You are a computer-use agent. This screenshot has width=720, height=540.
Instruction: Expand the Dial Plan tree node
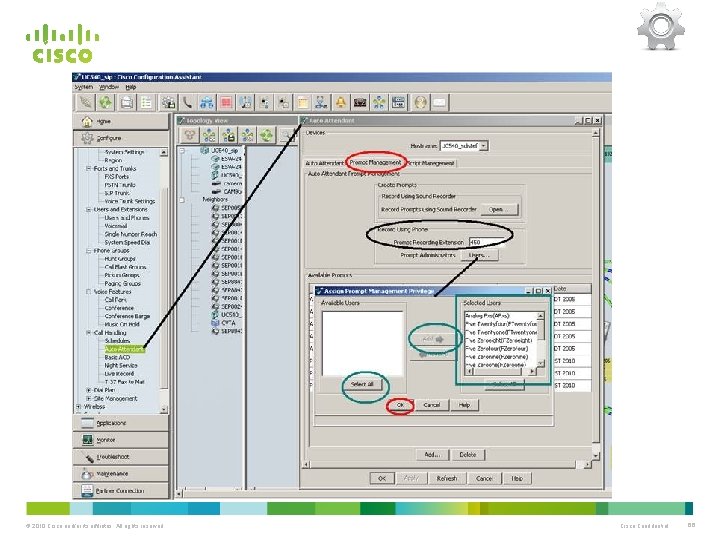(89, 390)
